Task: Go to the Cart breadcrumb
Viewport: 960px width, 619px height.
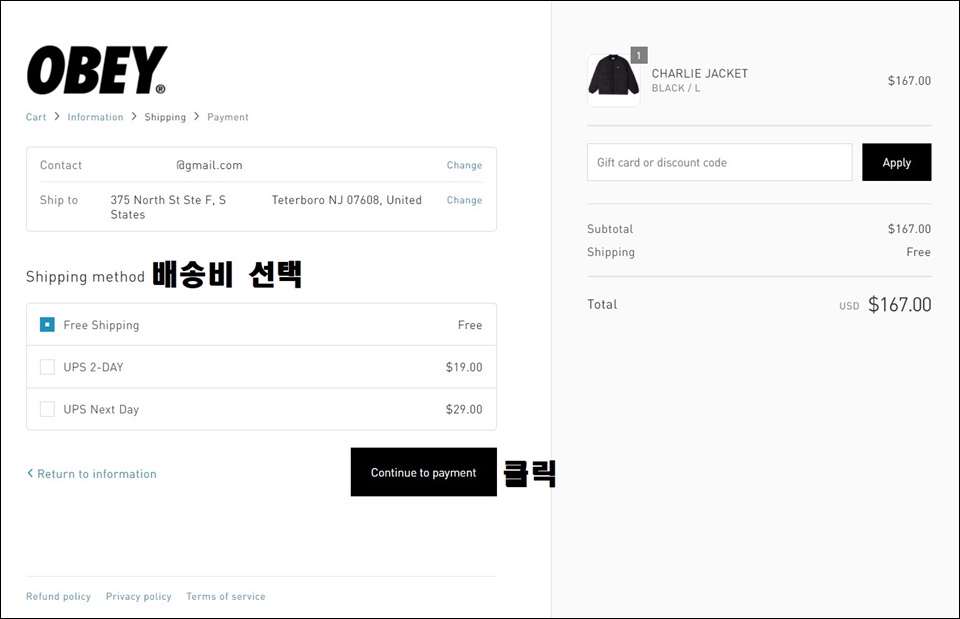Action: pyautogui.click(x=36, y=117)
